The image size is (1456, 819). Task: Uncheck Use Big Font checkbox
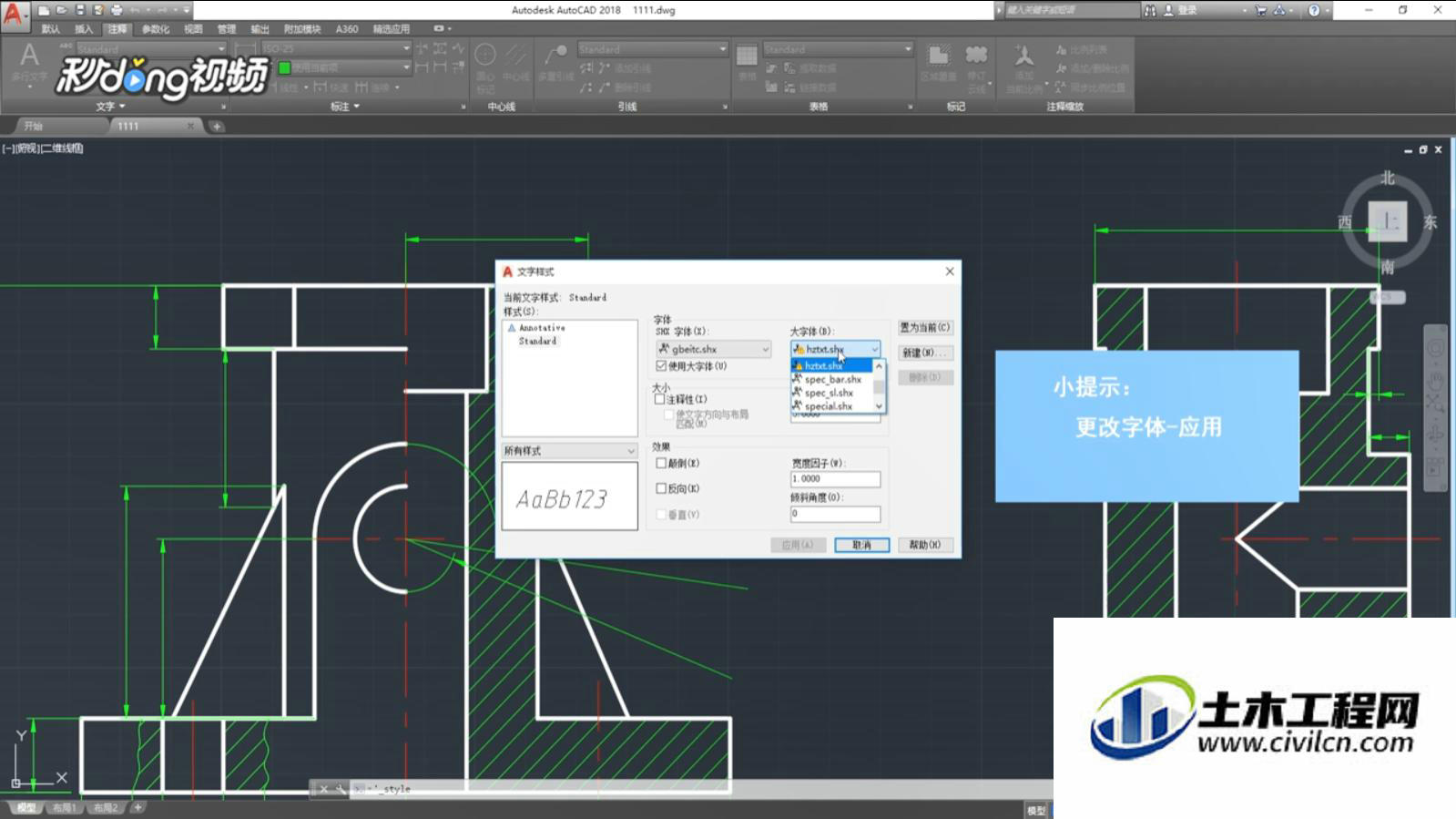point(661,366)
